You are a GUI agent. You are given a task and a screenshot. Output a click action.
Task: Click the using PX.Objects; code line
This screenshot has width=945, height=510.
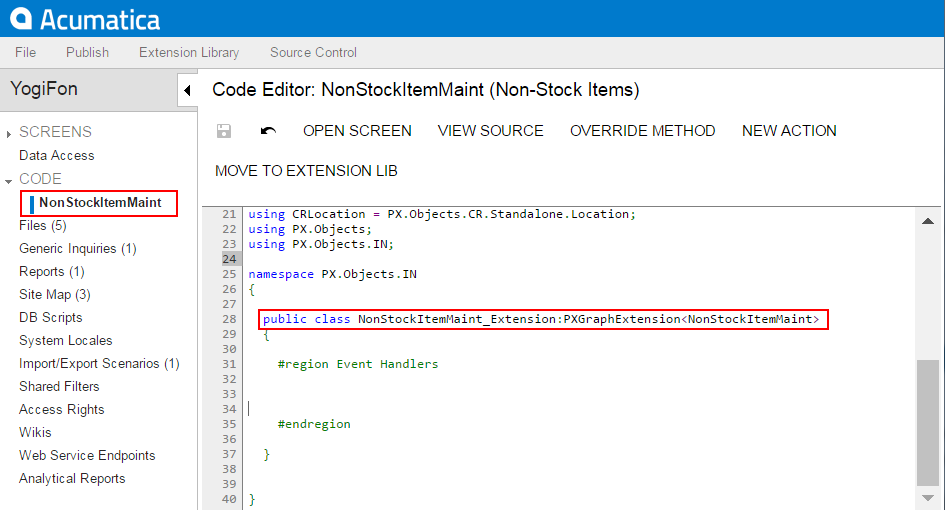pos(310,229)
